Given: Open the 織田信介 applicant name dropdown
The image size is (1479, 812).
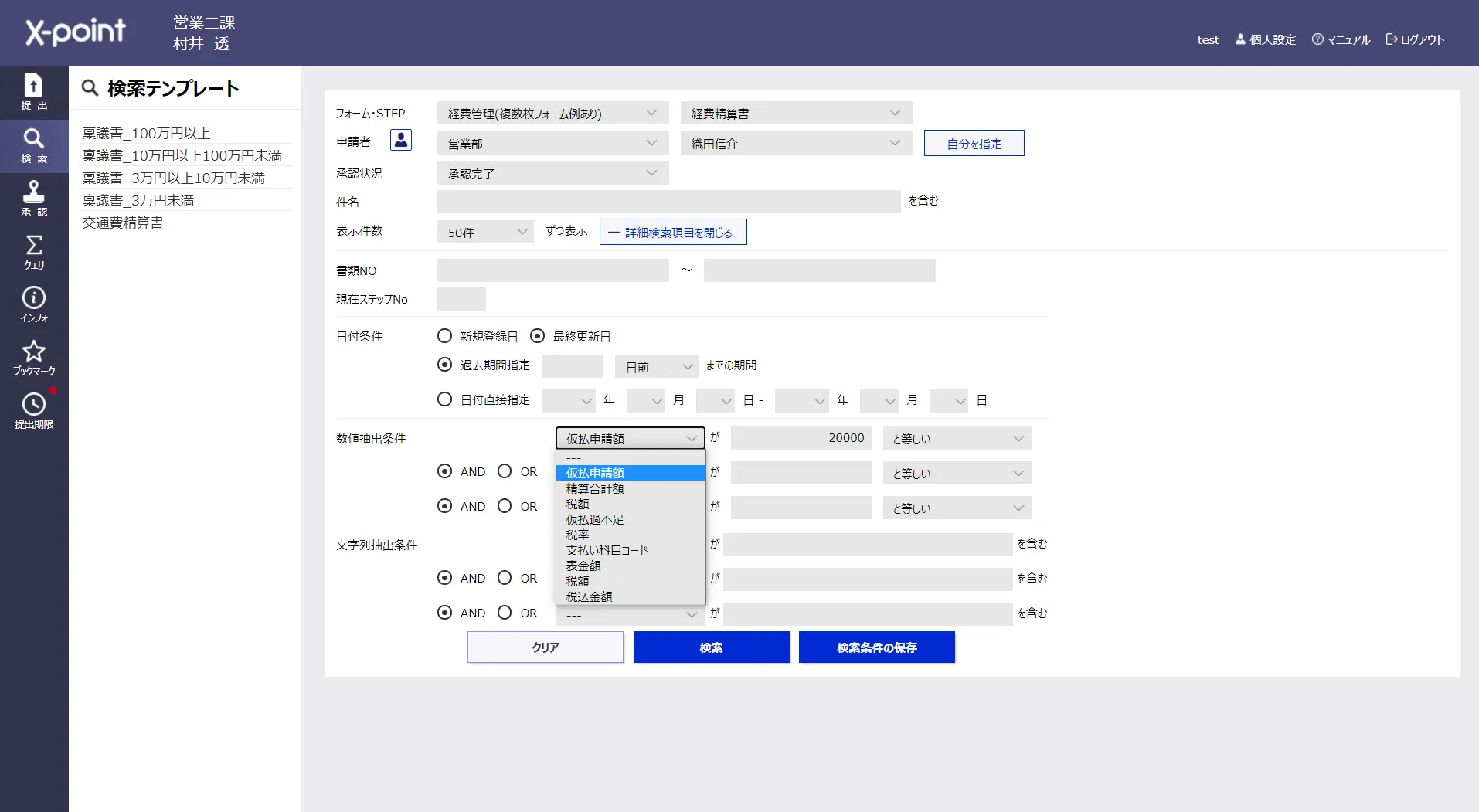Looking at the screenshot, I should 796,144.
